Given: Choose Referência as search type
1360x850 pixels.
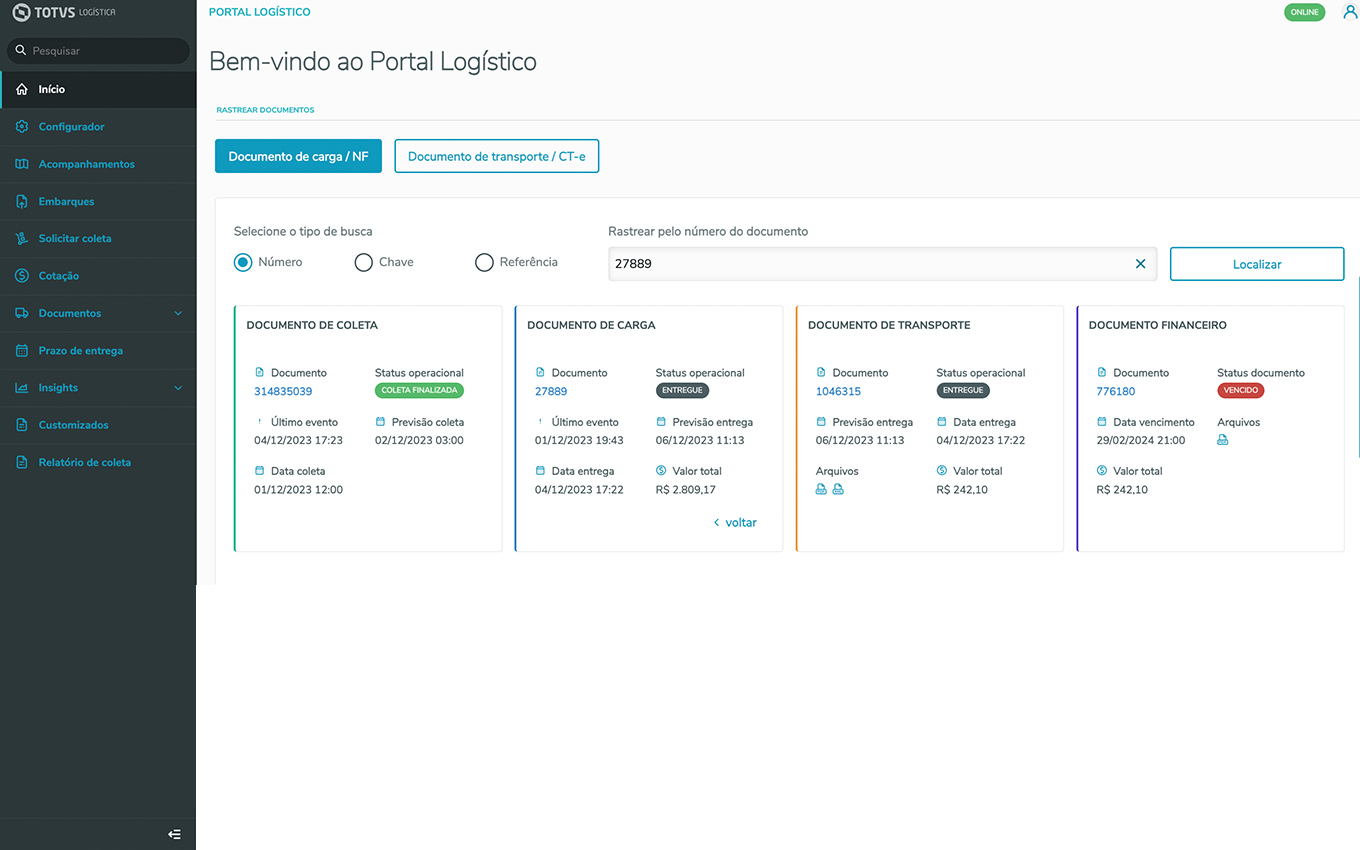Looking at the screenshot, I should pyautogui.click(x=484, y=262).
